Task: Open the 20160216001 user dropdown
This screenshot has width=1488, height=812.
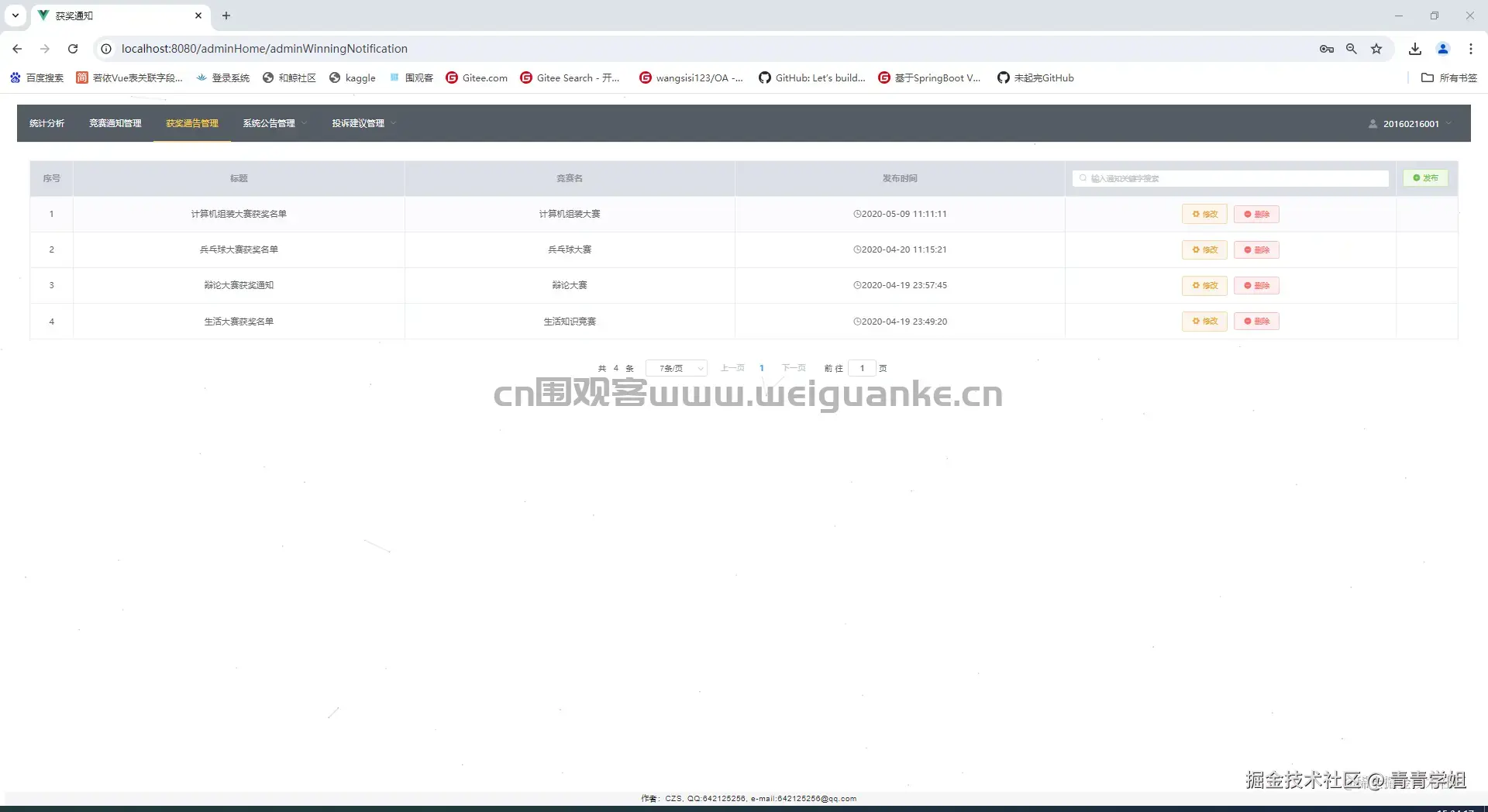Action: [1410, 124]
